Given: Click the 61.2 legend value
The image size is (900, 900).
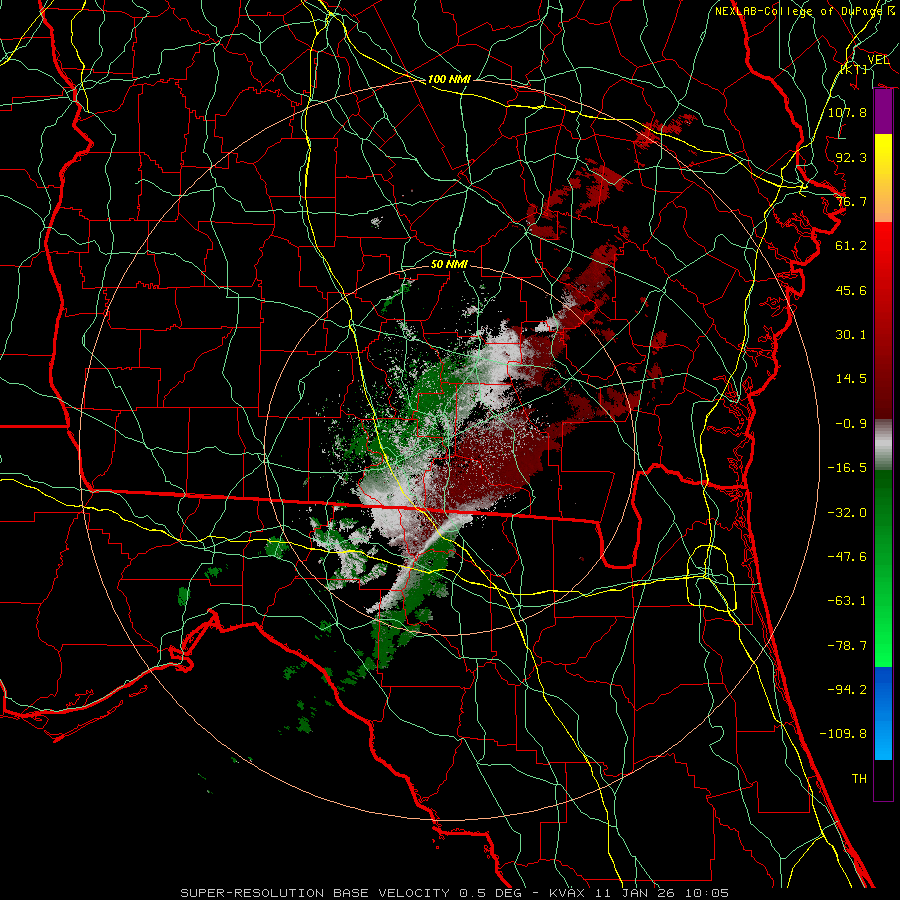Looking at the screenshot, I should click(x=851, y=245).
